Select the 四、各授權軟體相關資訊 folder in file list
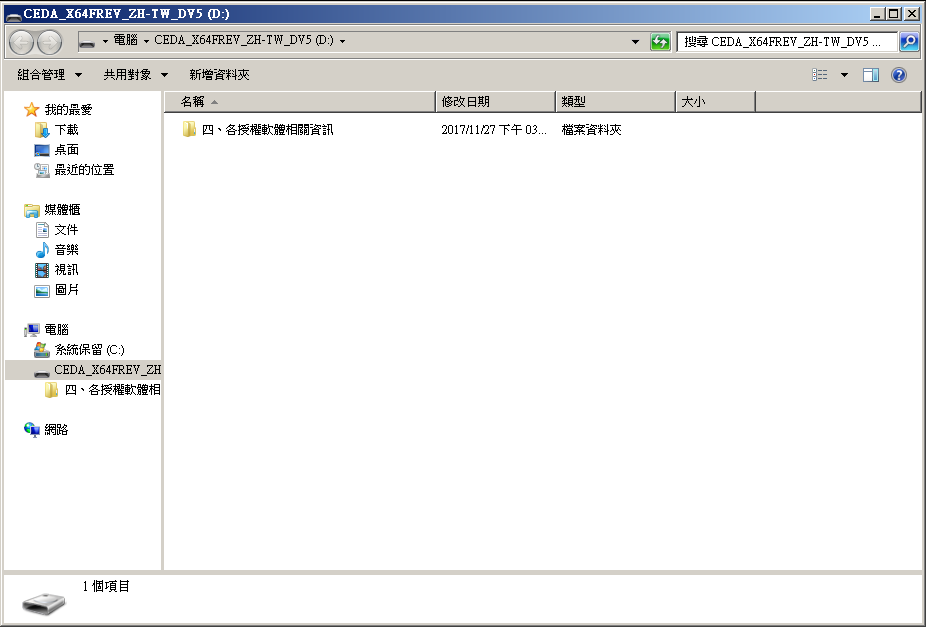926x627 pixels. 267,130
